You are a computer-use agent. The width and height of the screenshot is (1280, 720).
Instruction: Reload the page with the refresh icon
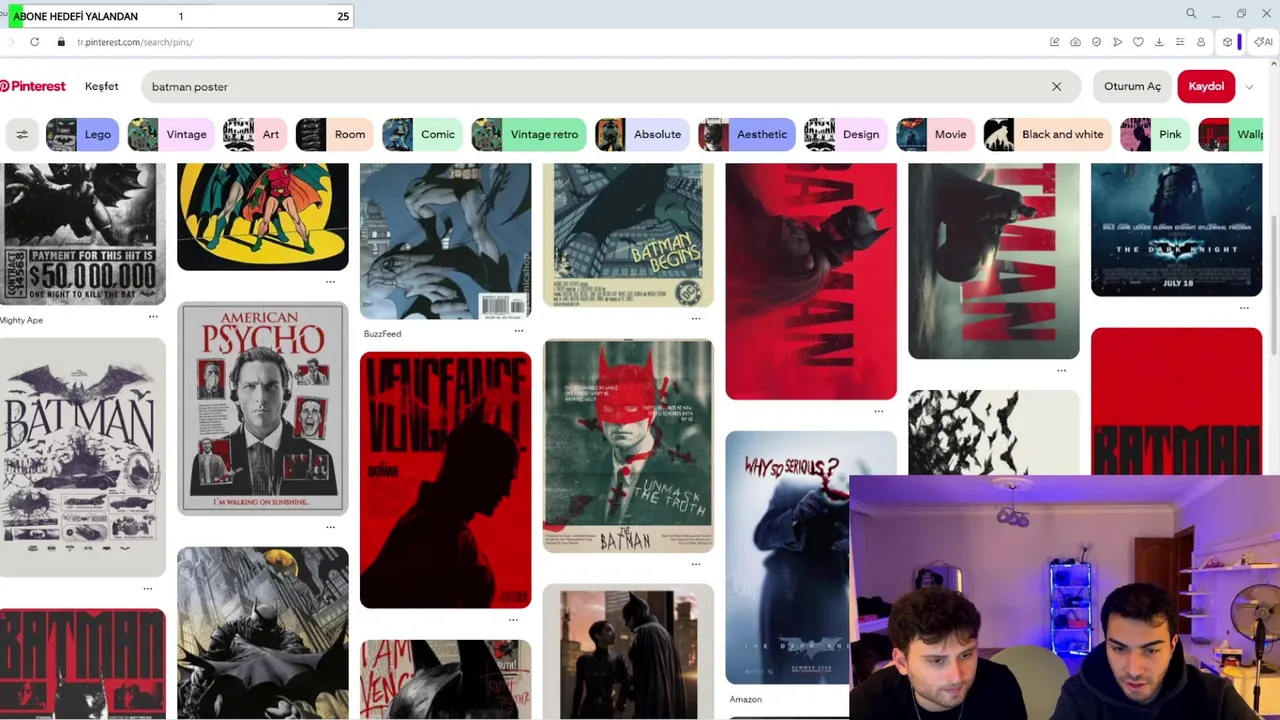tap(35, 42)
